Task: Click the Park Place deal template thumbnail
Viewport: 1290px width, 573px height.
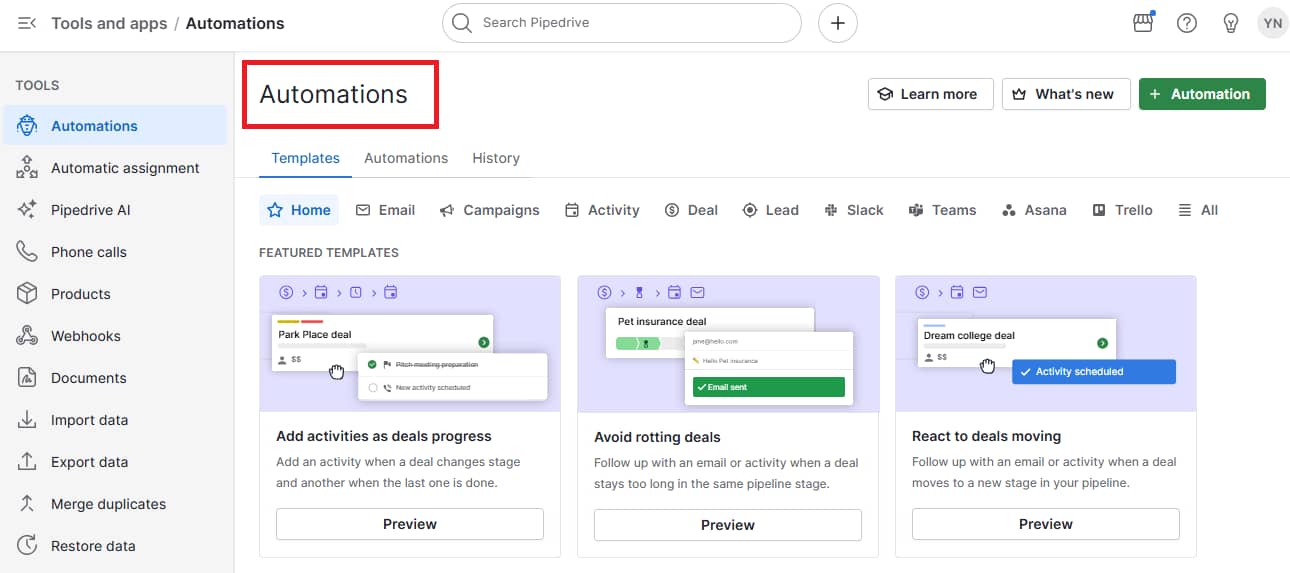Action: [410, 344]
